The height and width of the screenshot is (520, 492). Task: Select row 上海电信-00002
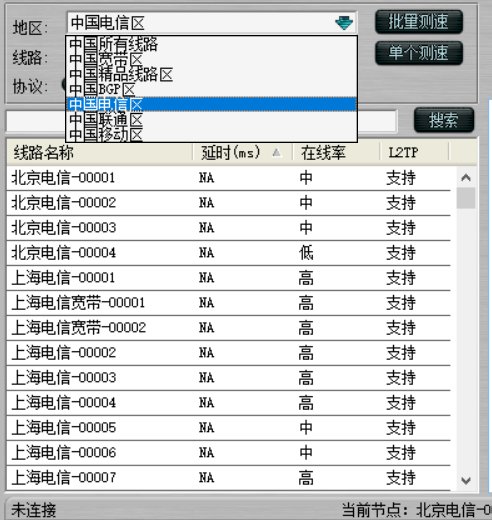228,353
